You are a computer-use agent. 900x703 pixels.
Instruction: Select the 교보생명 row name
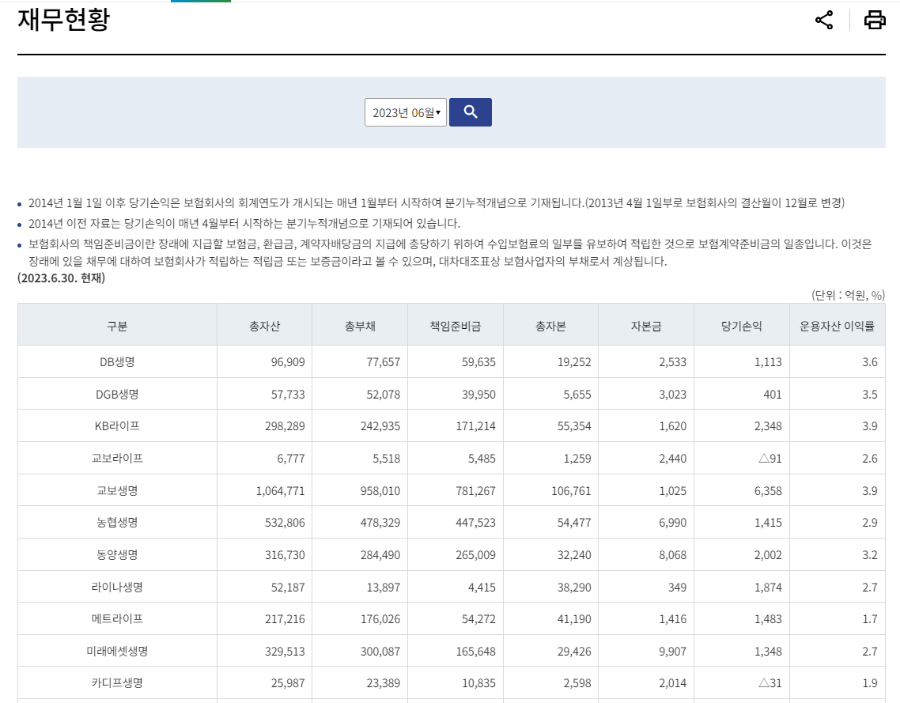(x=117, y=491)
